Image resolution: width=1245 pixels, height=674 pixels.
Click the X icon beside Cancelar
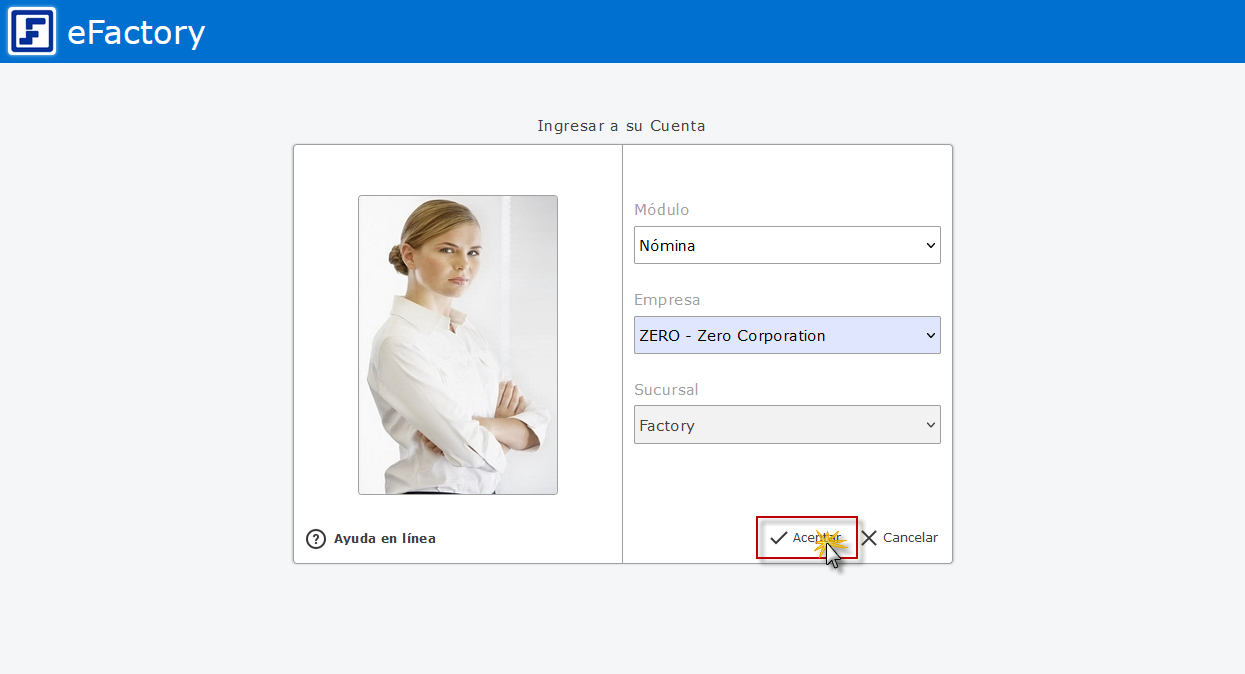pos(869,538)
